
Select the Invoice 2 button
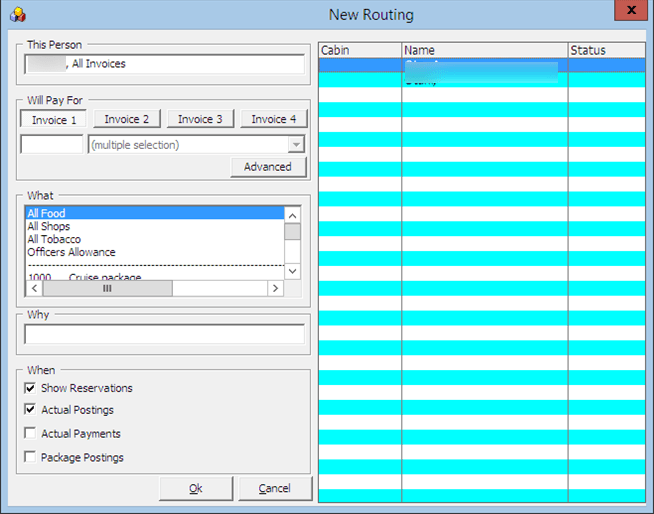[126, 119]
